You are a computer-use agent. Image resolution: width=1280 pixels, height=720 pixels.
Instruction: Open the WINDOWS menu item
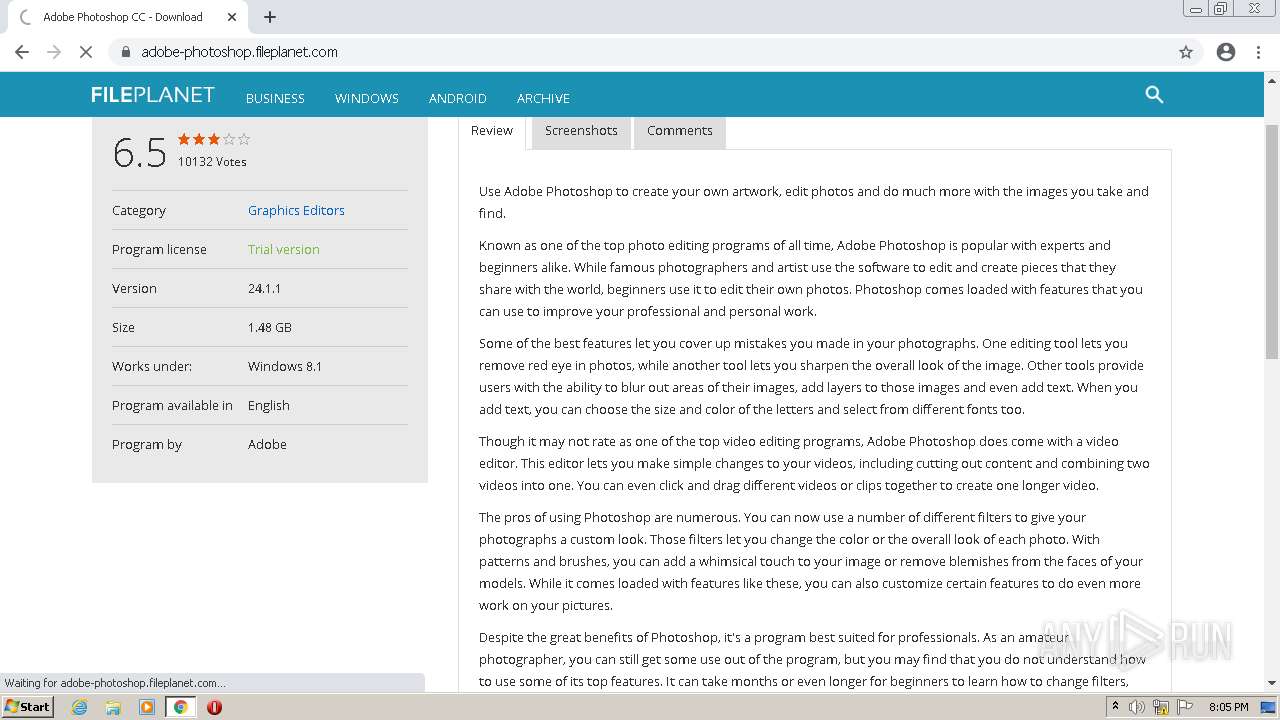(x=367, y=98)
